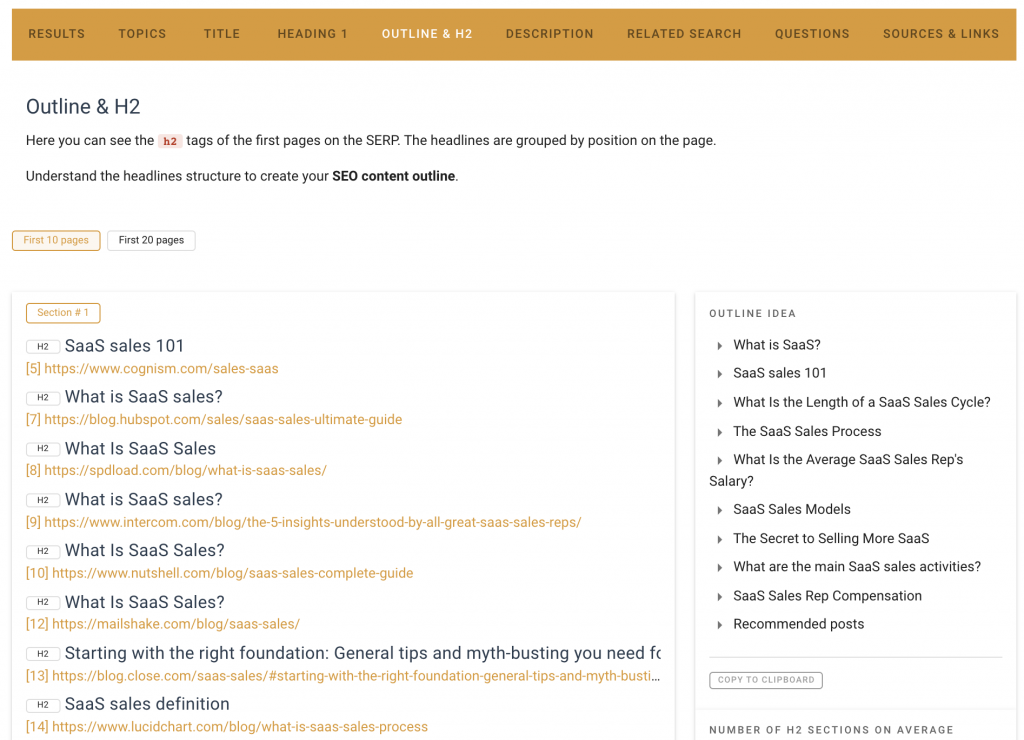Open the Sources & Links tab
1024x740 pixels.
click(x=940, y=34)
